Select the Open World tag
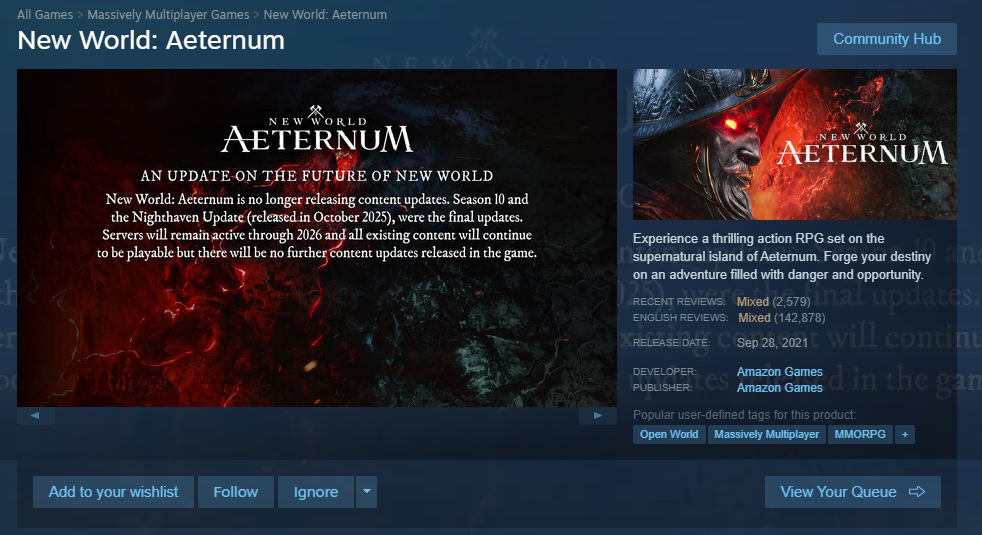982x535 pixels. (669, 434)
